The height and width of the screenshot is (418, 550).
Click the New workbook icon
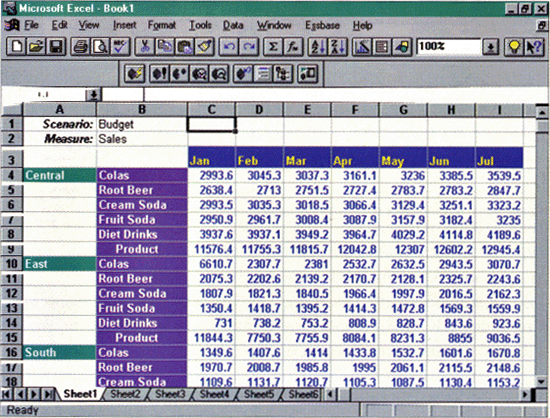(x=16, y=46)
